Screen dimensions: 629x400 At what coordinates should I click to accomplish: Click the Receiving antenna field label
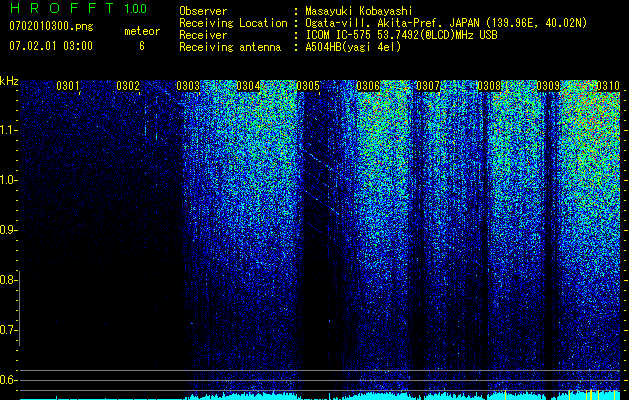tap(230, 47)
